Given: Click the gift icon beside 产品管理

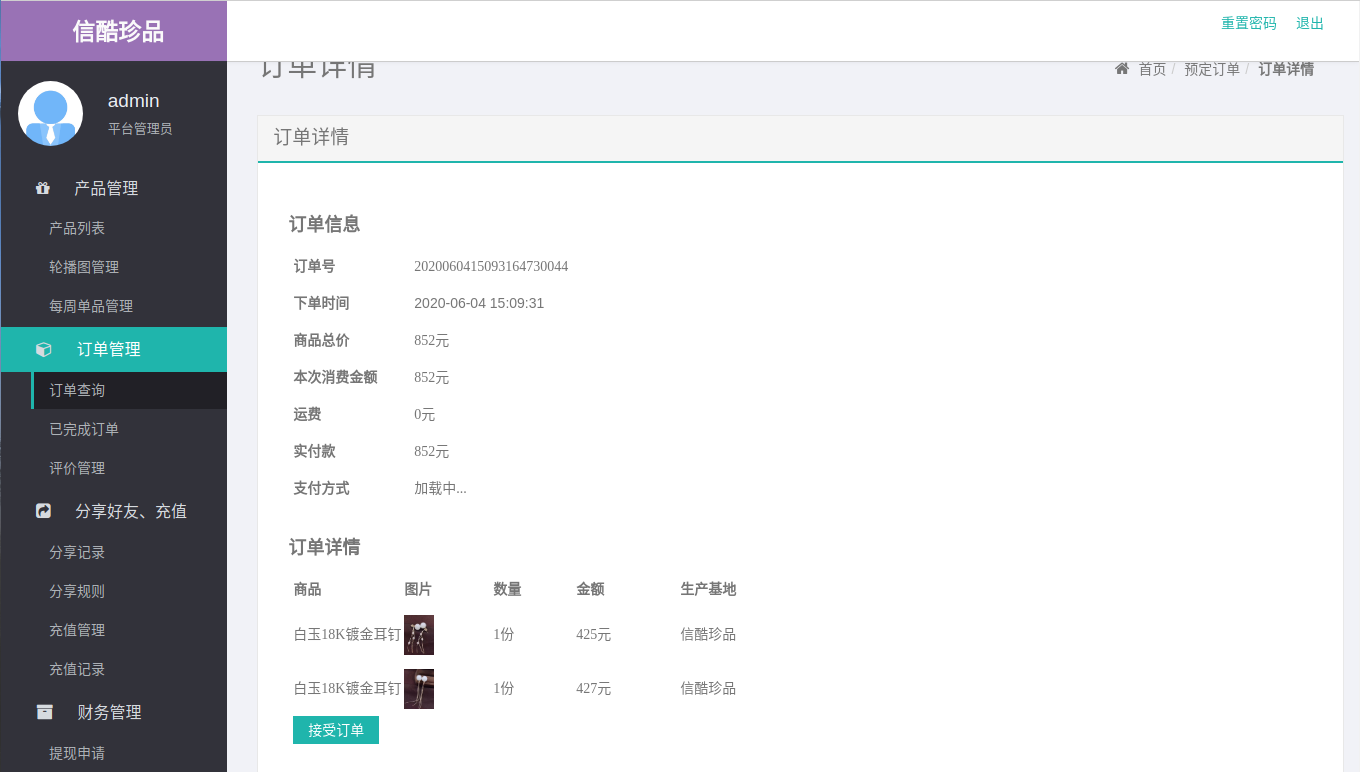Looking at the screenshot, I should tap(43, 188).
